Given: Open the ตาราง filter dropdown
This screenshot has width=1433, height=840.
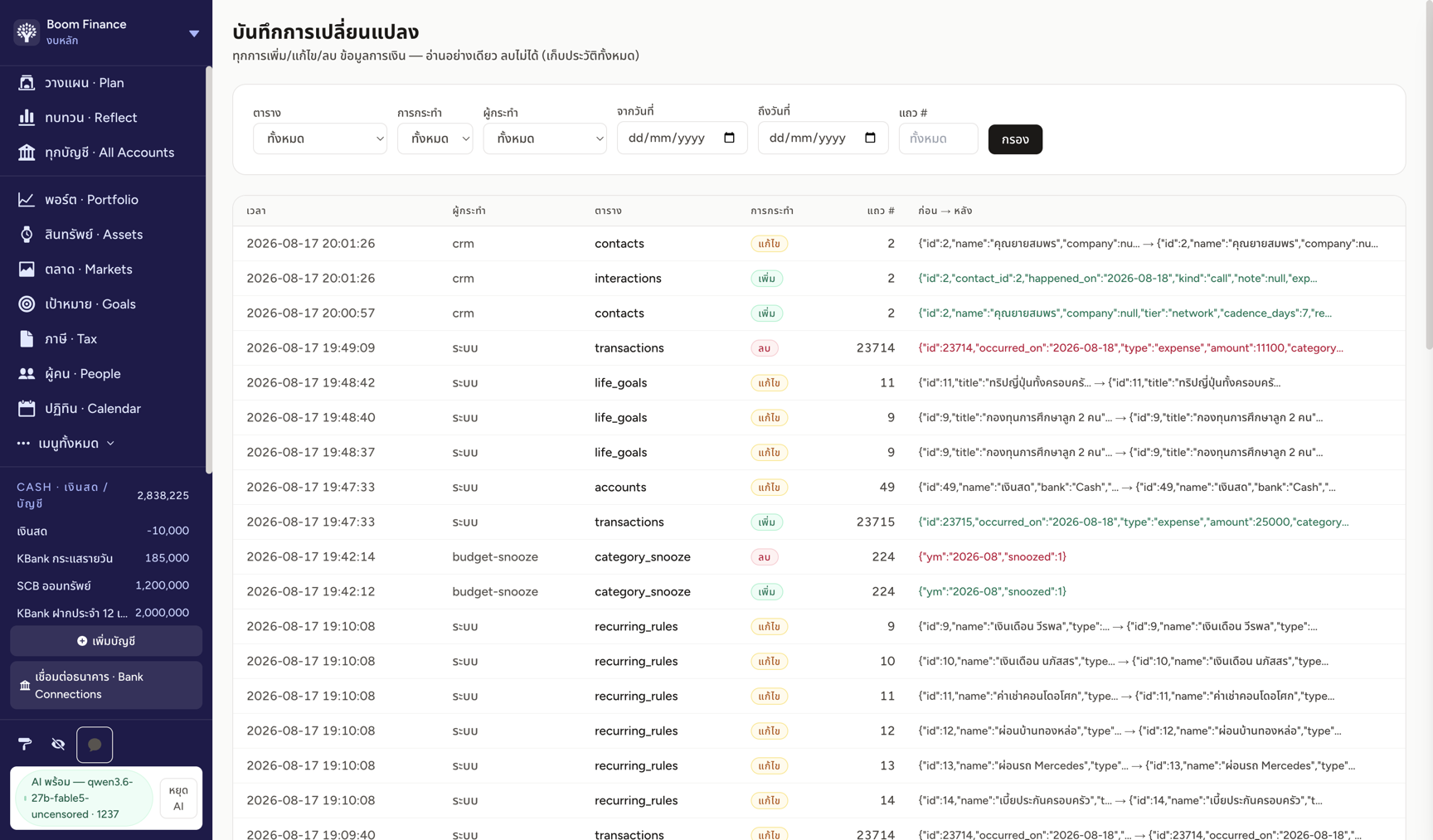Looking at the screenshot, I should [320, 138].
